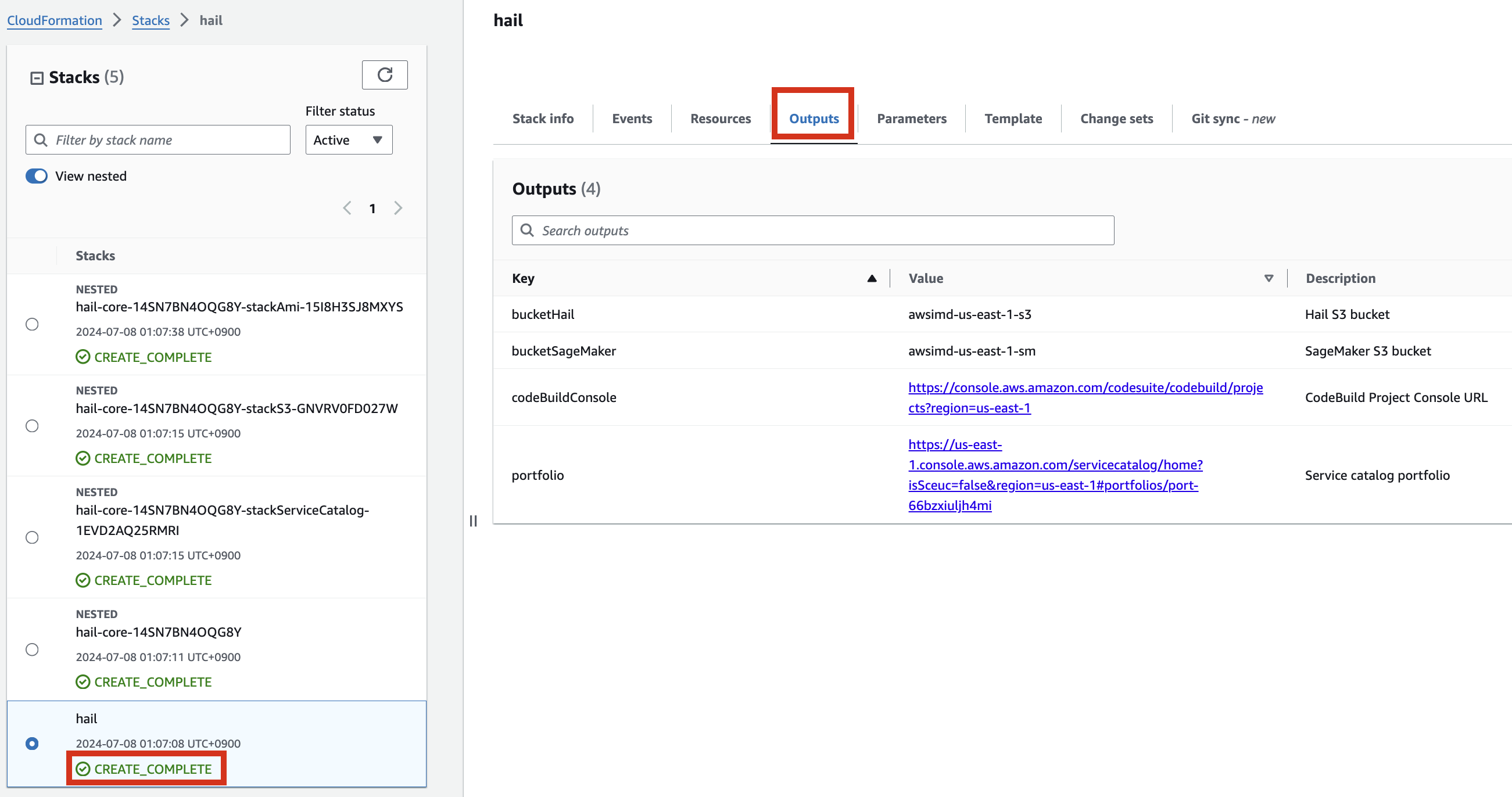
Task: Select the hail-core-14SN7BN4OQG8Y stack radio
Action: [33, 649]
